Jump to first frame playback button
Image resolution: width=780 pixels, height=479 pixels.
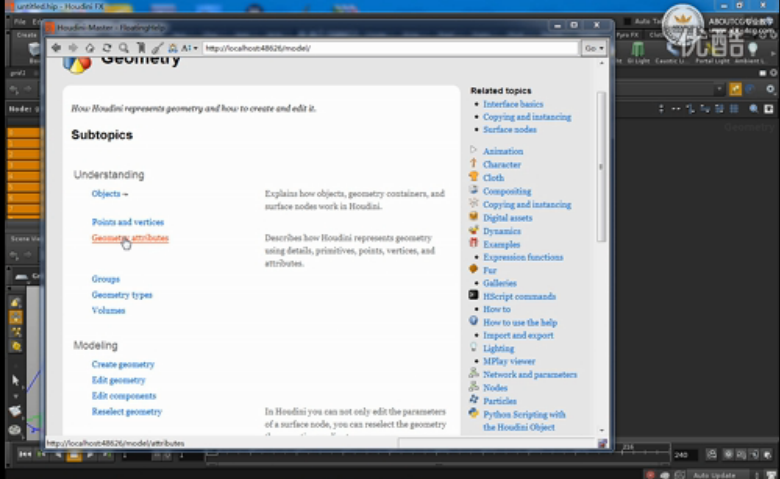[24, 454]
